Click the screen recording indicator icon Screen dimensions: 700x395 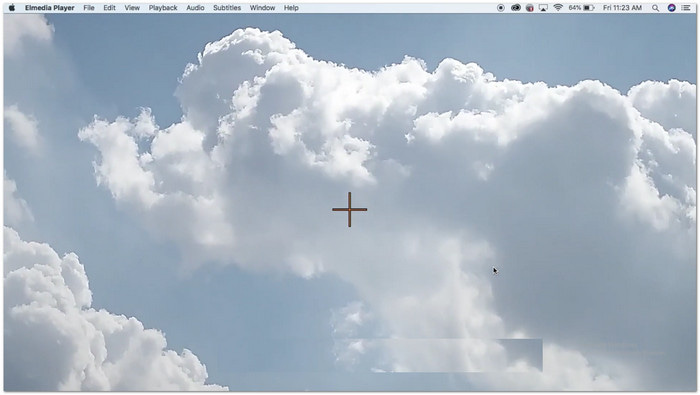point(501,8)
